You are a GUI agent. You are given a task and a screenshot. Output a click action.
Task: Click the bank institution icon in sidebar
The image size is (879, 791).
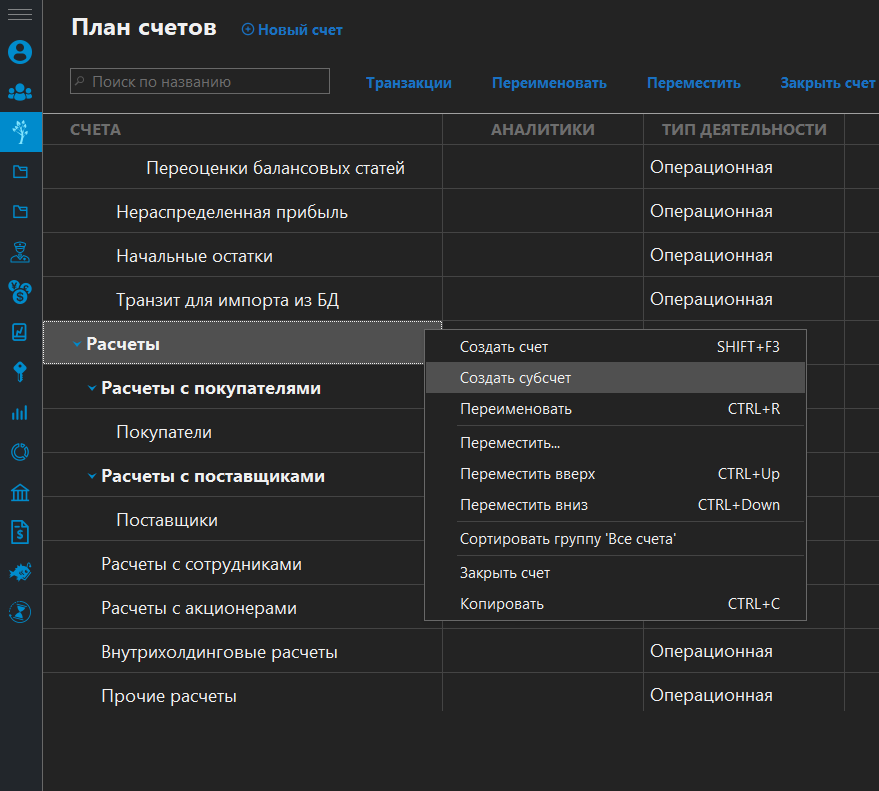click(19, 492)
